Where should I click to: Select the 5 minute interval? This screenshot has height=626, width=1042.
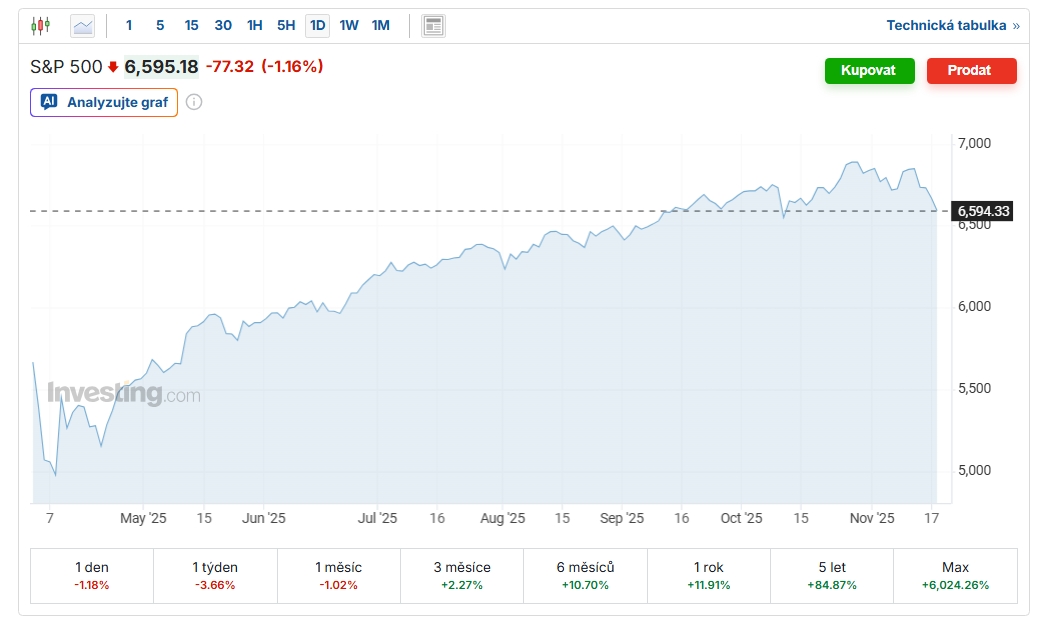(160, 25)
